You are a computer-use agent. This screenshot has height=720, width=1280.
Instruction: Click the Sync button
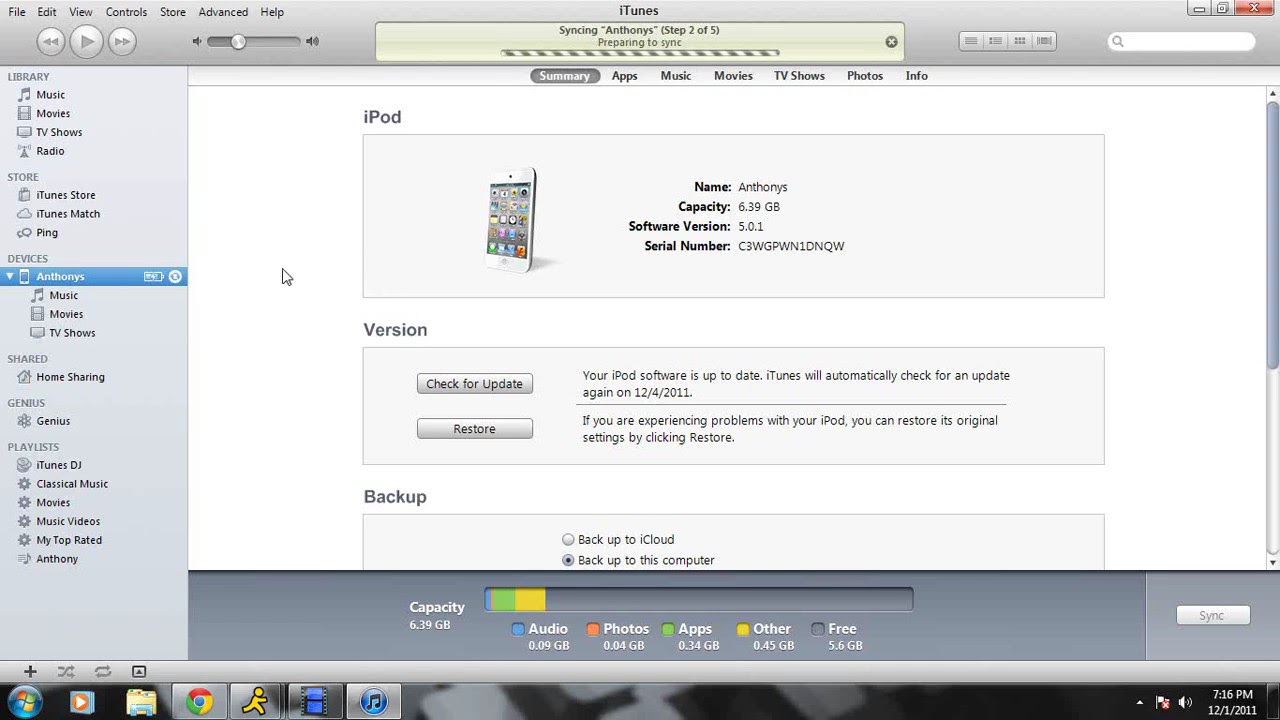[1212, 616]
